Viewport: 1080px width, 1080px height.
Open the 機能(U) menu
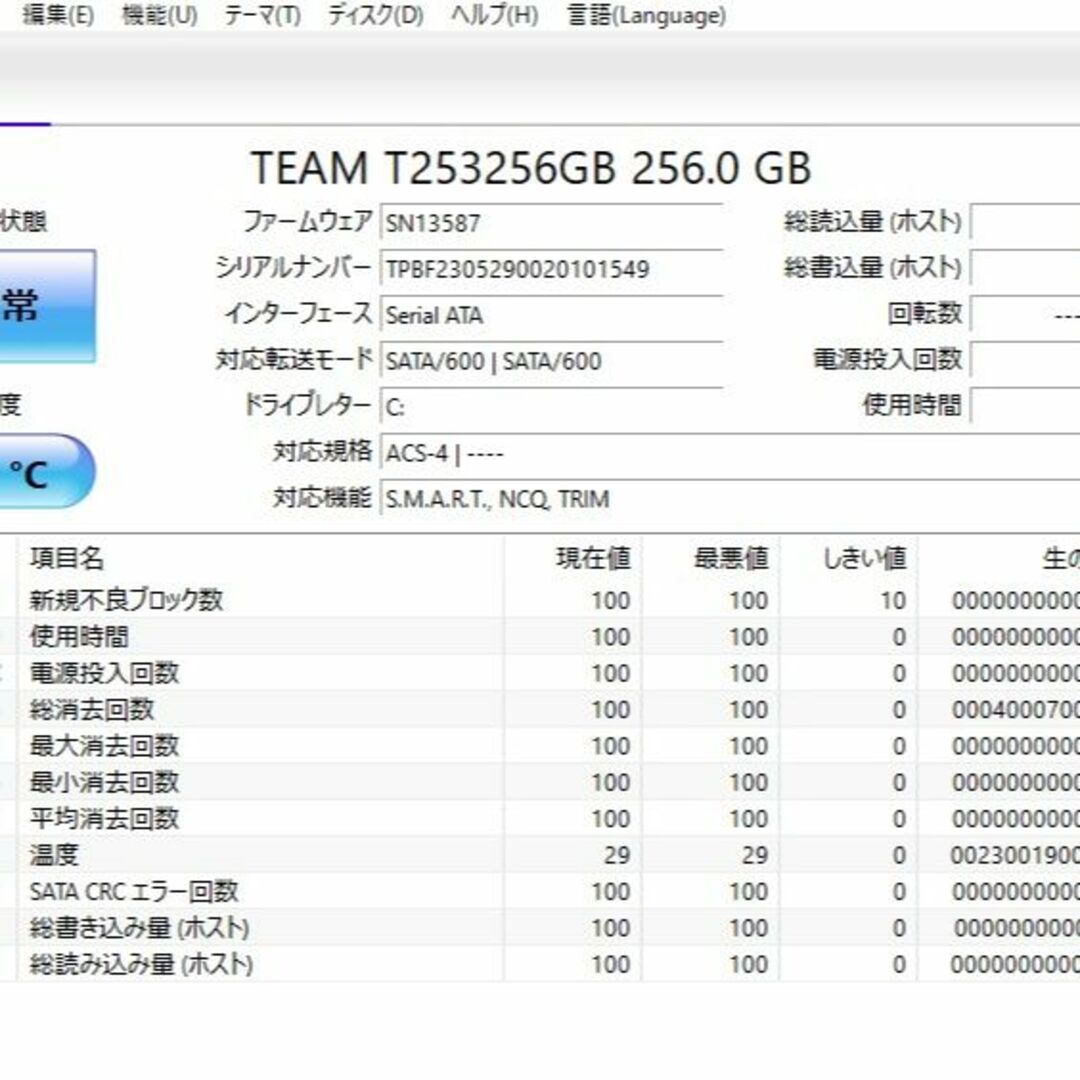pos(159,14)
